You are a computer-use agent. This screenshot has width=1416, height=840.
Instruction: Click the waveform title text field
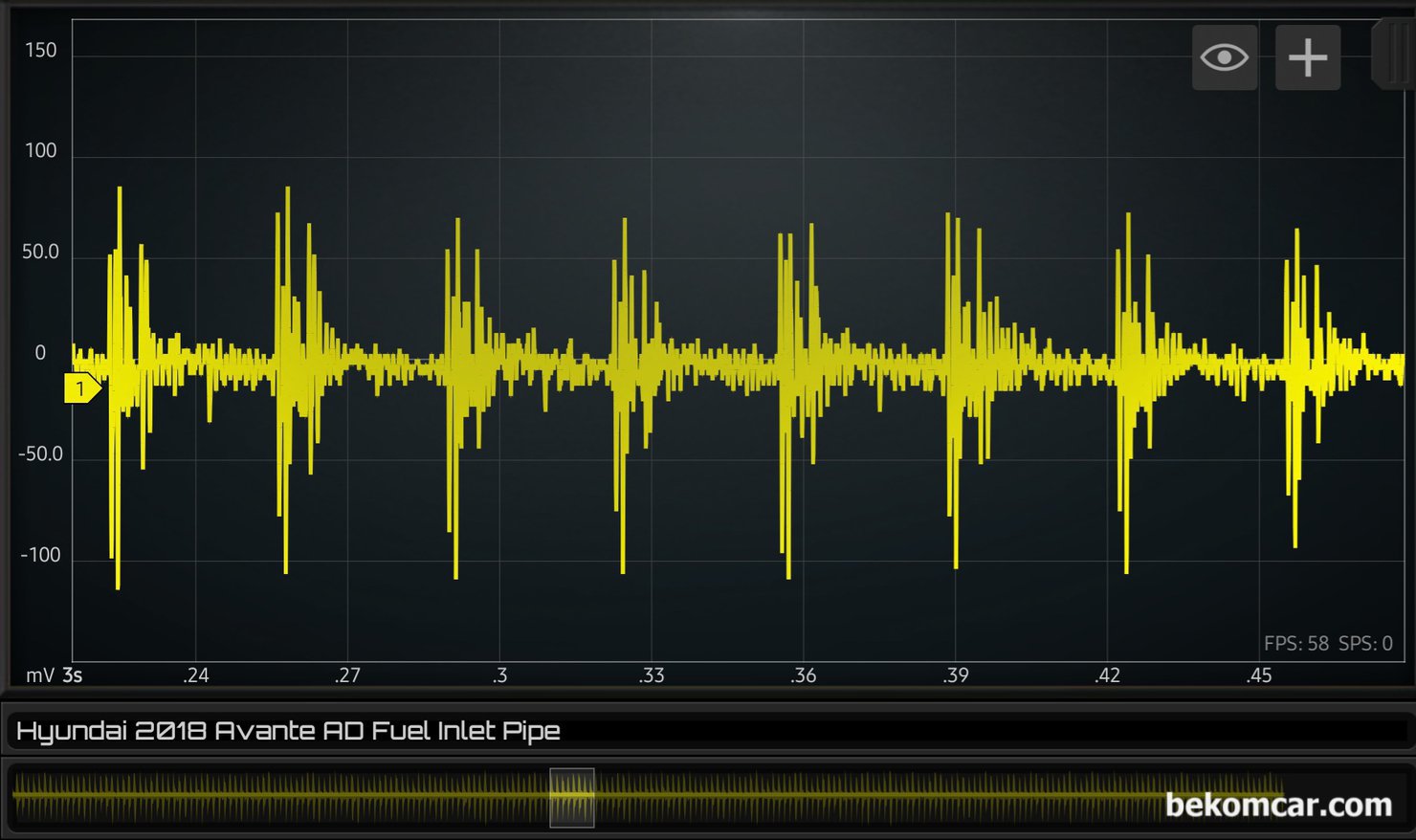[x=287, y=731]
